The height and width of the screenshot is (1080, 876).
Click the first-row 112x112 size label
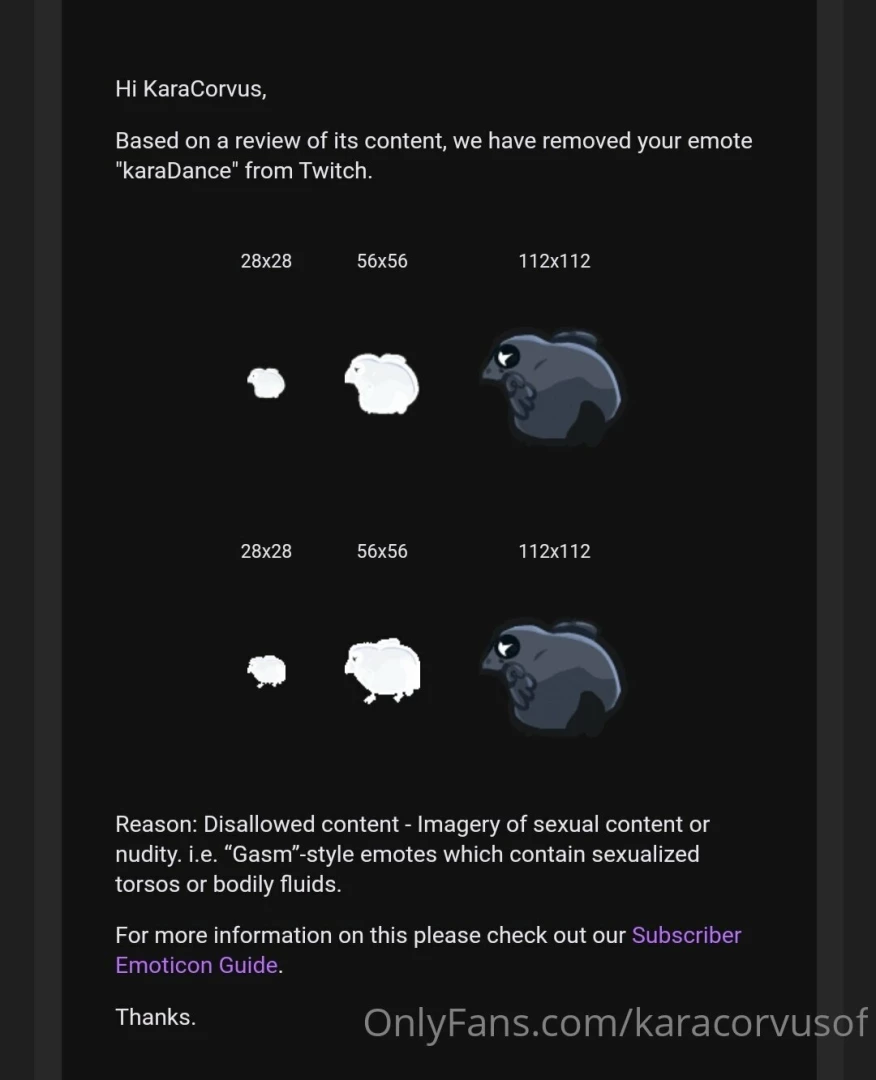tap(554, 261)
